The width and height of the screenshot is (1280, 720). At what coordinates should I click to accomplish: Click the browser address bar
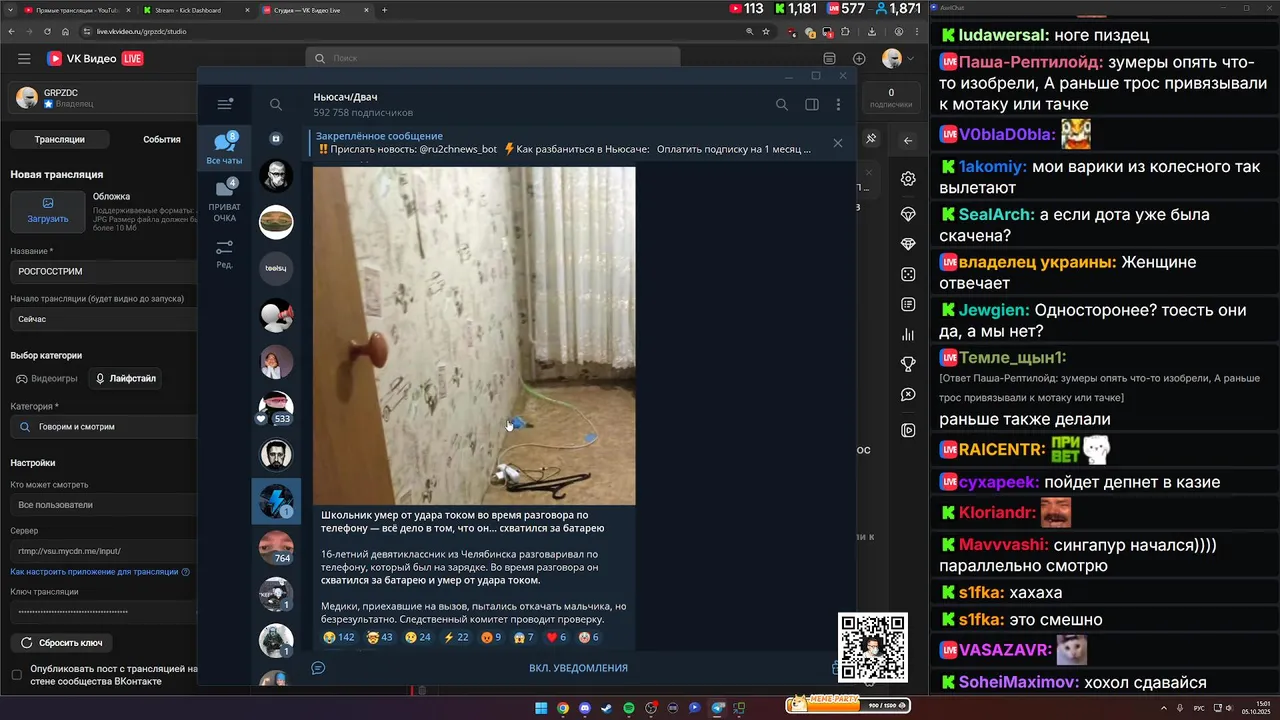pos(410,31)
